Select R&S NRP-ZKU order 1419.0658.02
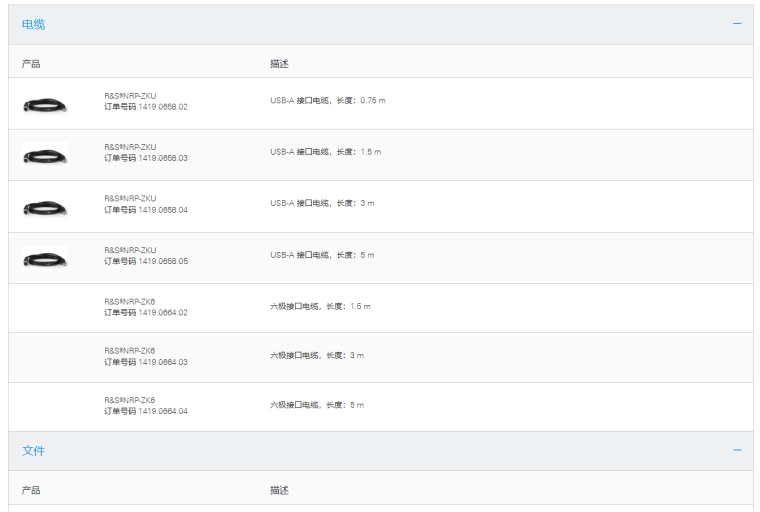The height and width of the screenshot is (512, 760). click(146, 101)
